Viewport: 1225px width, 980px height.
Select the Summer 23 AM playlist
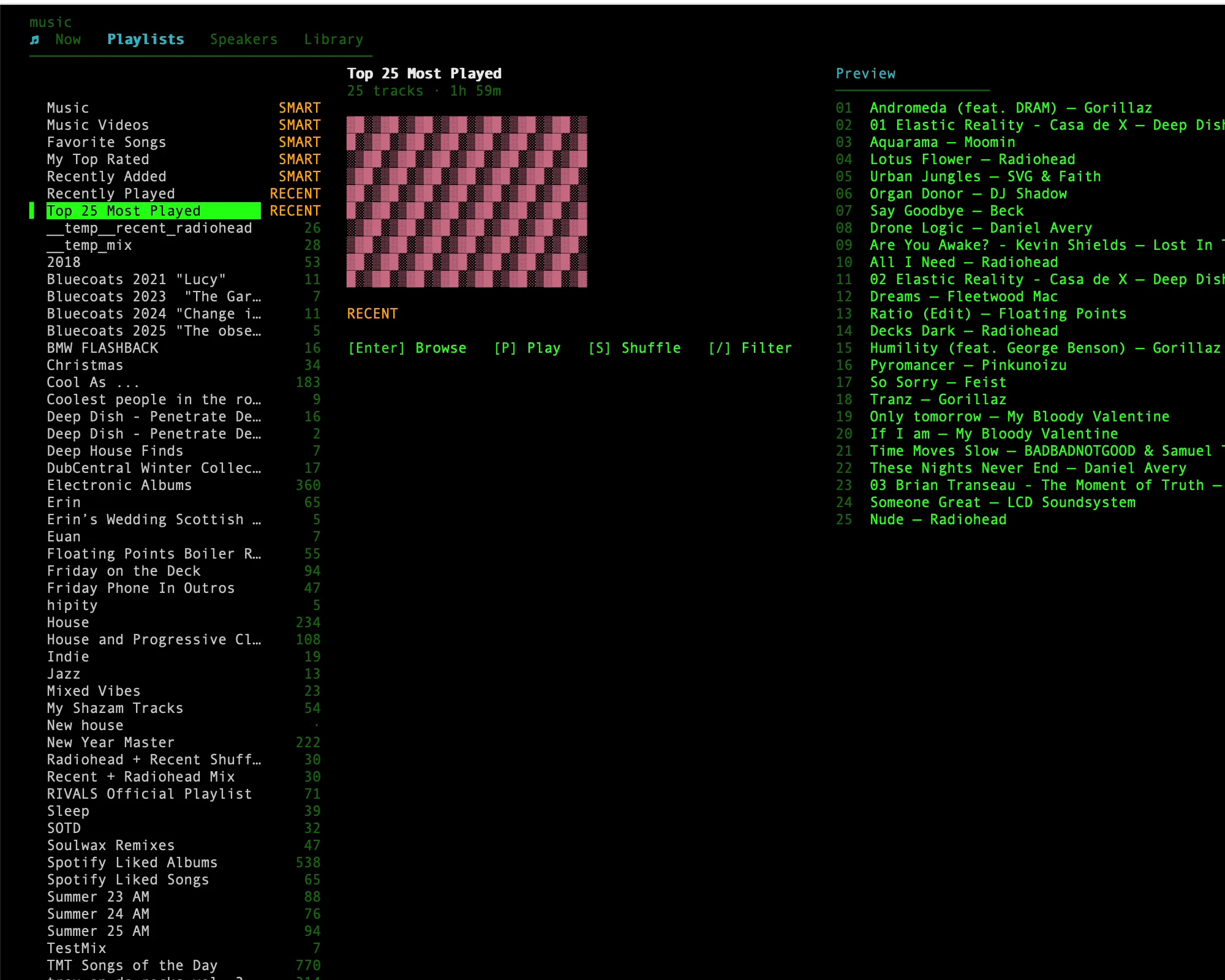point(184,897)
